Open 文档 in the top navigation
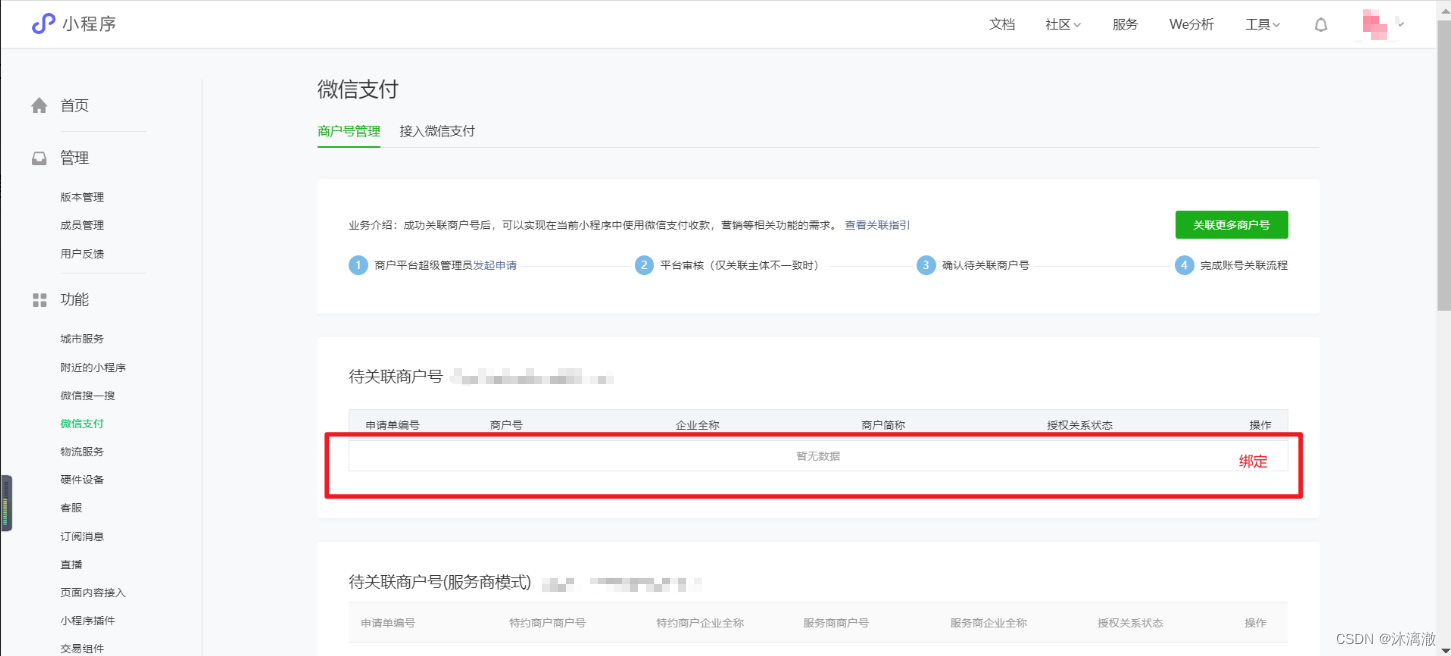Screen dimensions: 1451x656 click(1002, 25)
